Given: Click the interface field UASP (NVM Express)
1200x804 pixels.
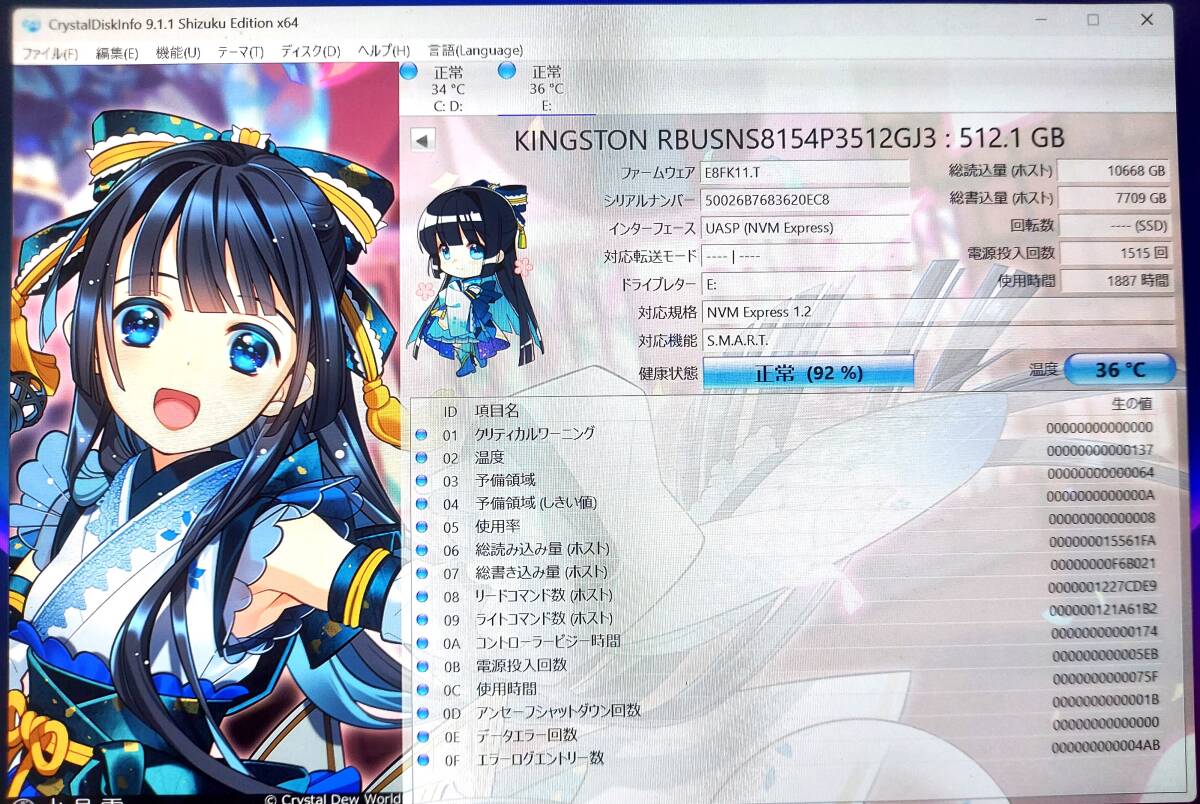Looking at the screenshot, I should click(x=806, y=227).
